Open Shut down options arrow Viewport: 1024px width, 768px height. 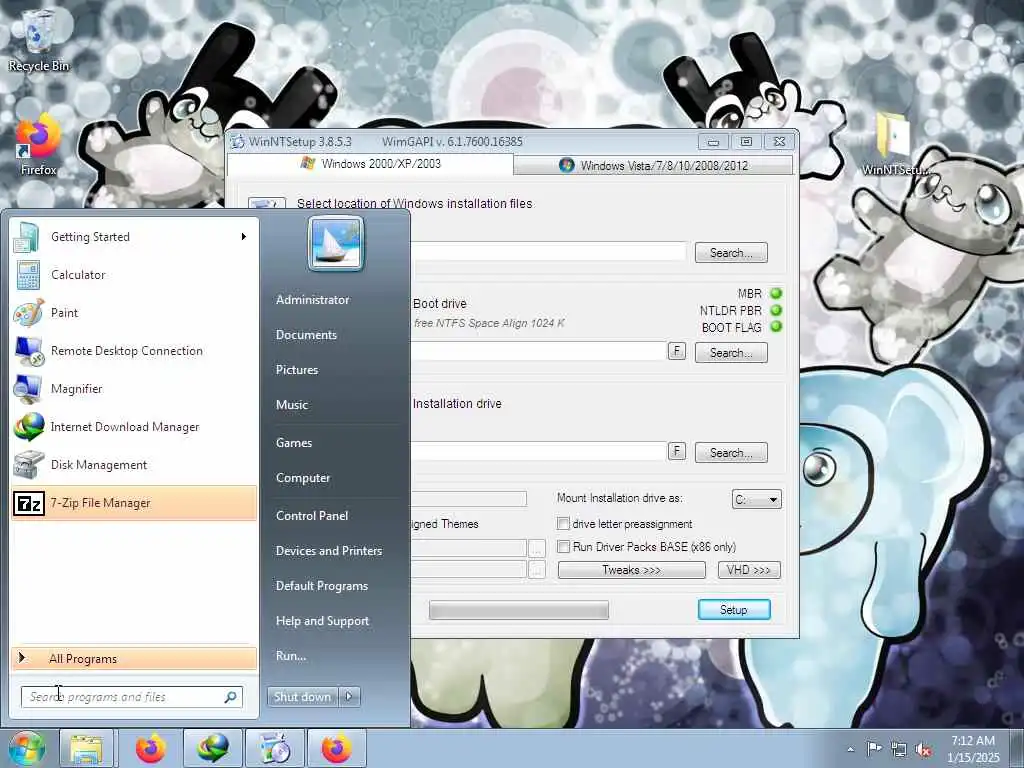pyautogui.click(x=349, y=697)
